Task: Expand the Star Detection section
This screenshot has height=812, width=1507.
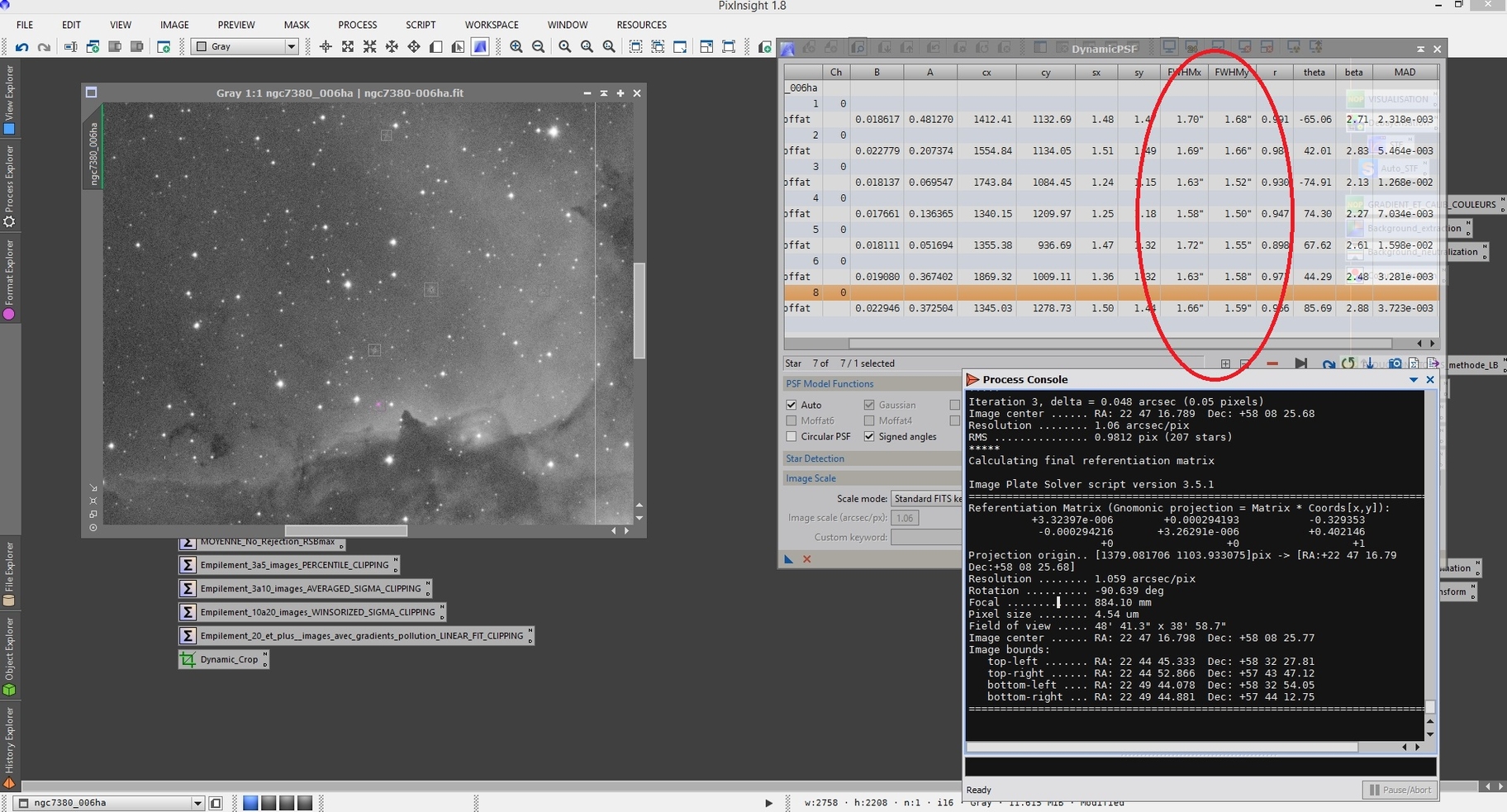Action: pos(815,458)
